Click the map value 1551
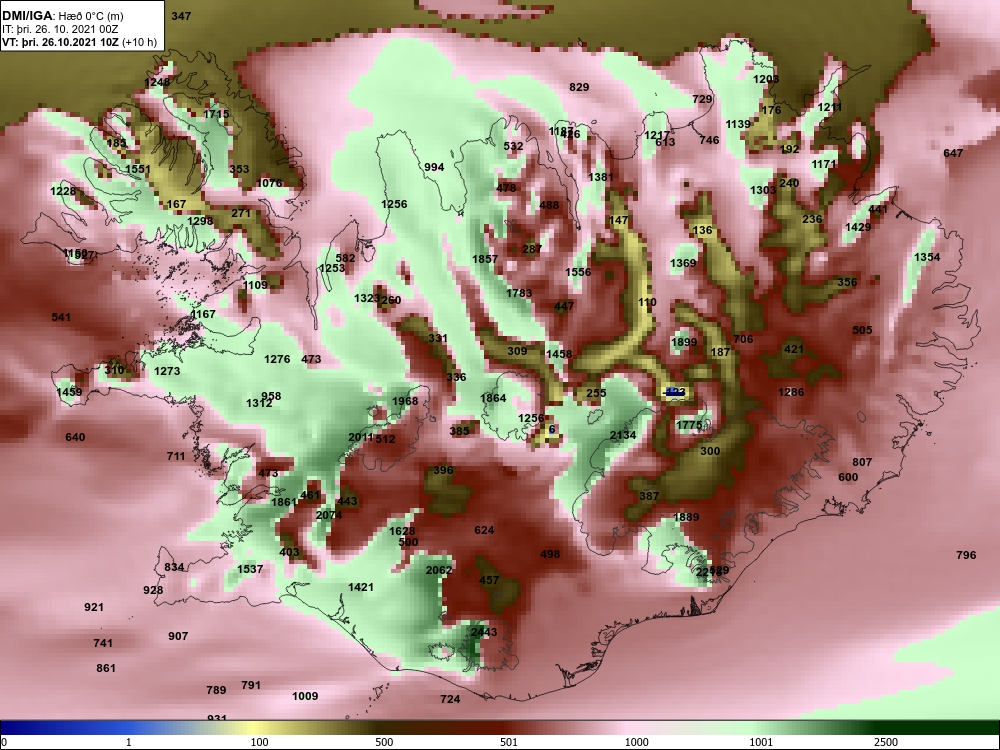This screenshot has width=1000, height=750. coord(138,169)
